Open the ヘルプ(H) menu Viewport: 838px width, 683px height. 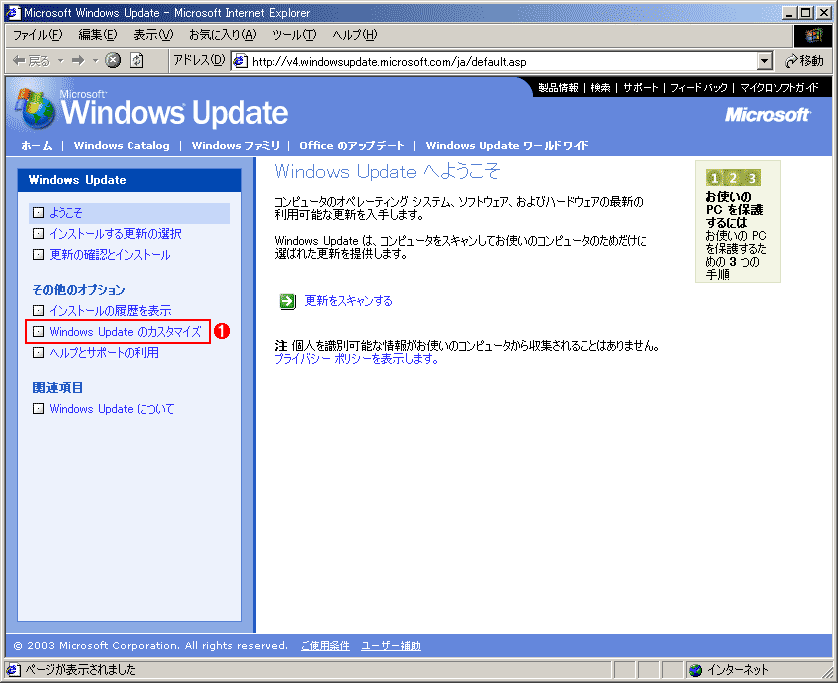tap(355, 35)
